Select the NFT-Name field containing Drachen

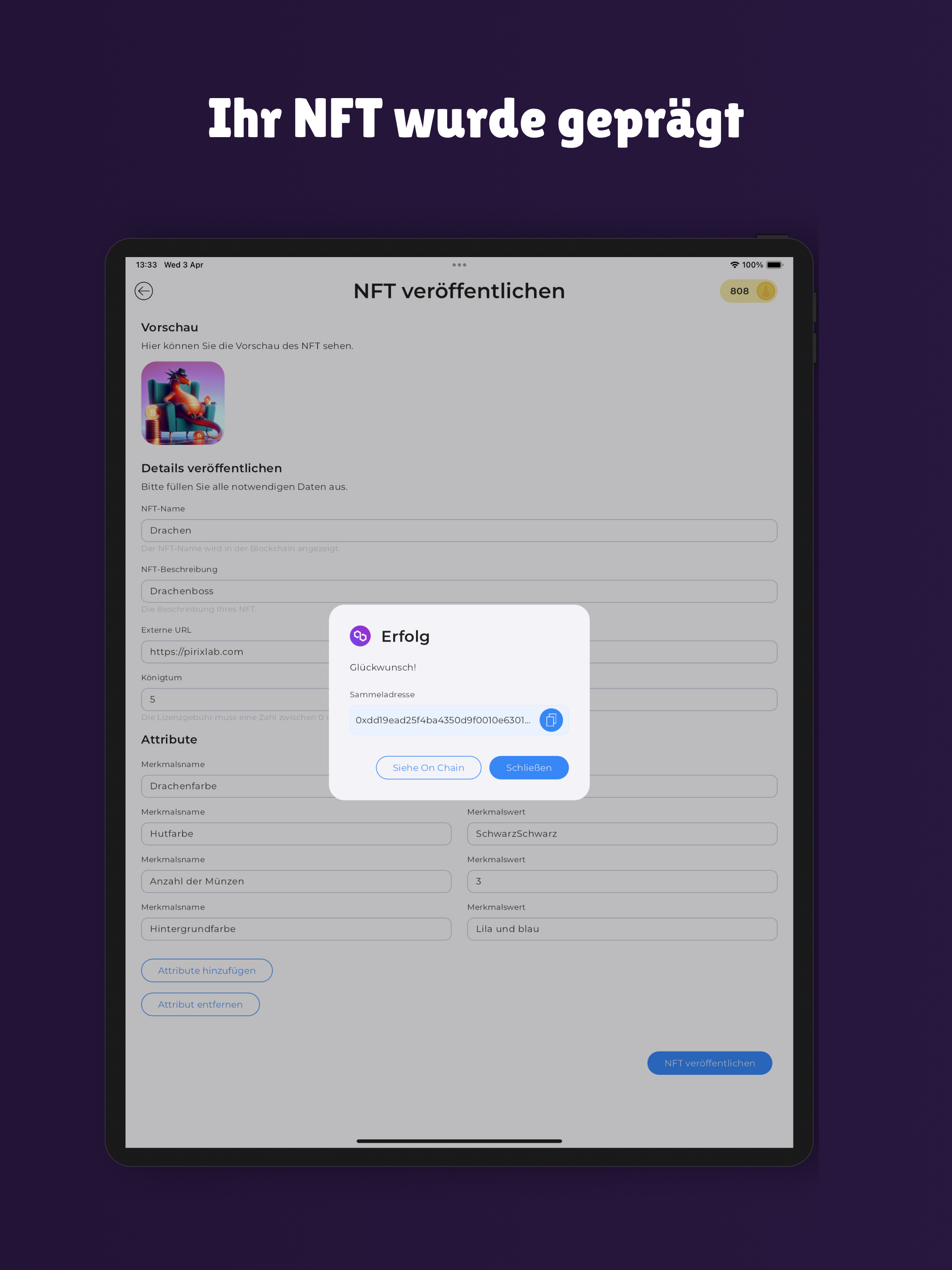click(x=459, y=530)
